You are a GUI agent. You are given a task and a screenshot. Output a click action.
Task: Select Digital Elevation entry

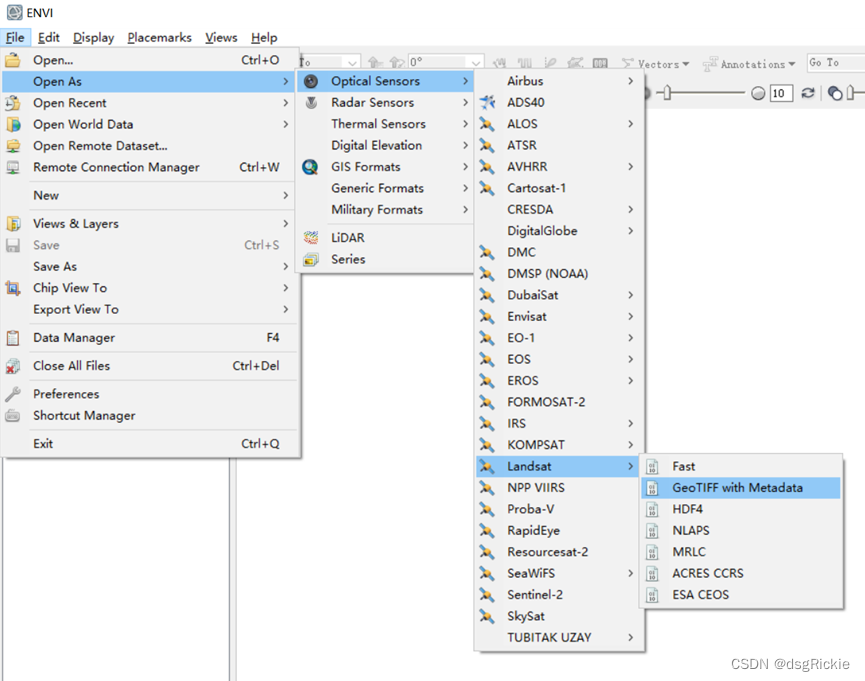[385, 145]
